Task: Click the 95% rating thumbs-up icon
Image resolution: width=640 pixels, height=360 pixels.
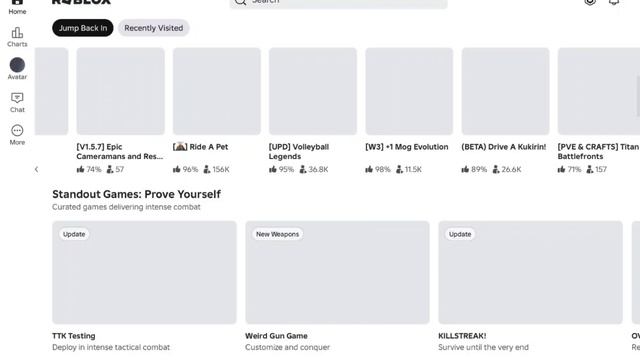Action: [x=273, y=169]
